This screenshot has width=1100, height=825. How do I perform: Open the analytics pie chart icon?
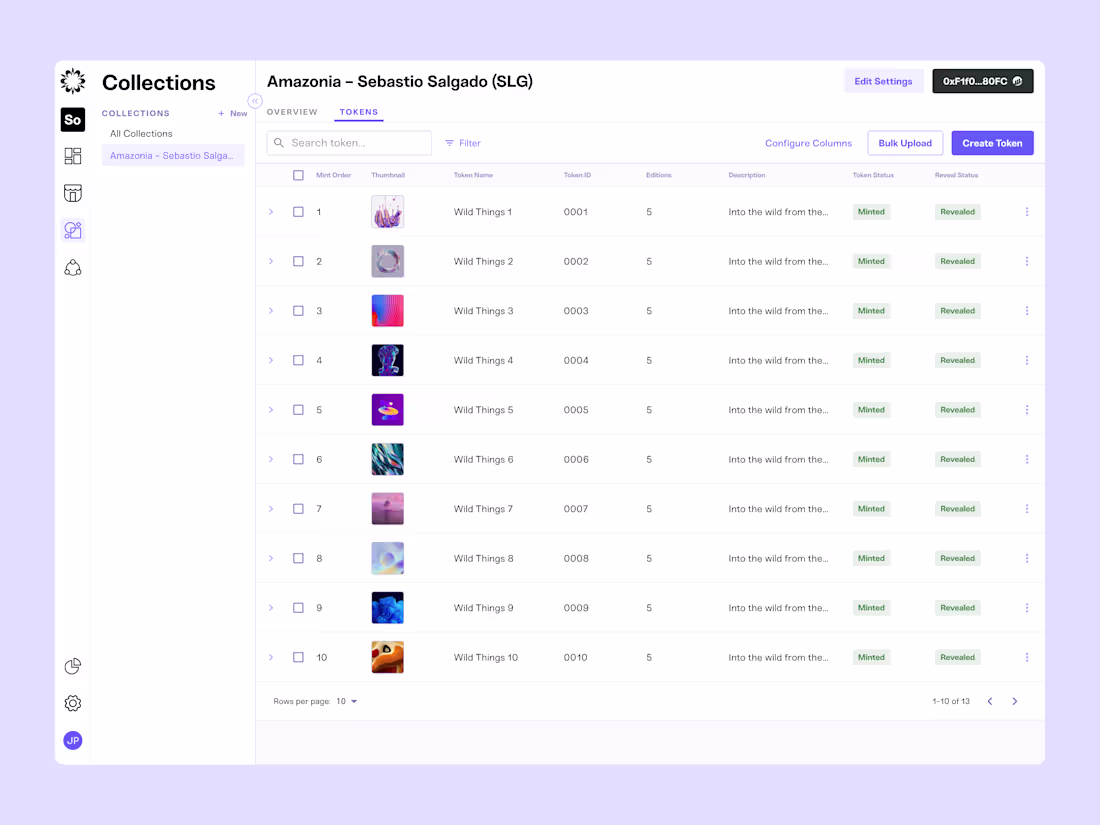click(x=72, y=665)
